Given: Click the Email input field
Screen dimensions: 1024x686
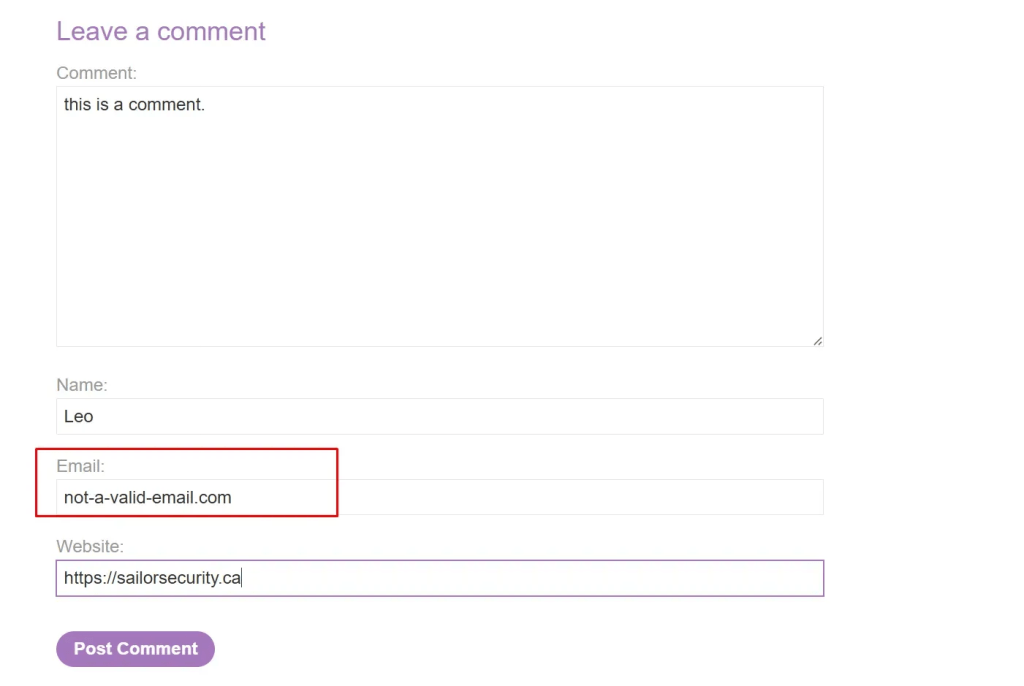Looking at the screenshot, I should [439, 497].
